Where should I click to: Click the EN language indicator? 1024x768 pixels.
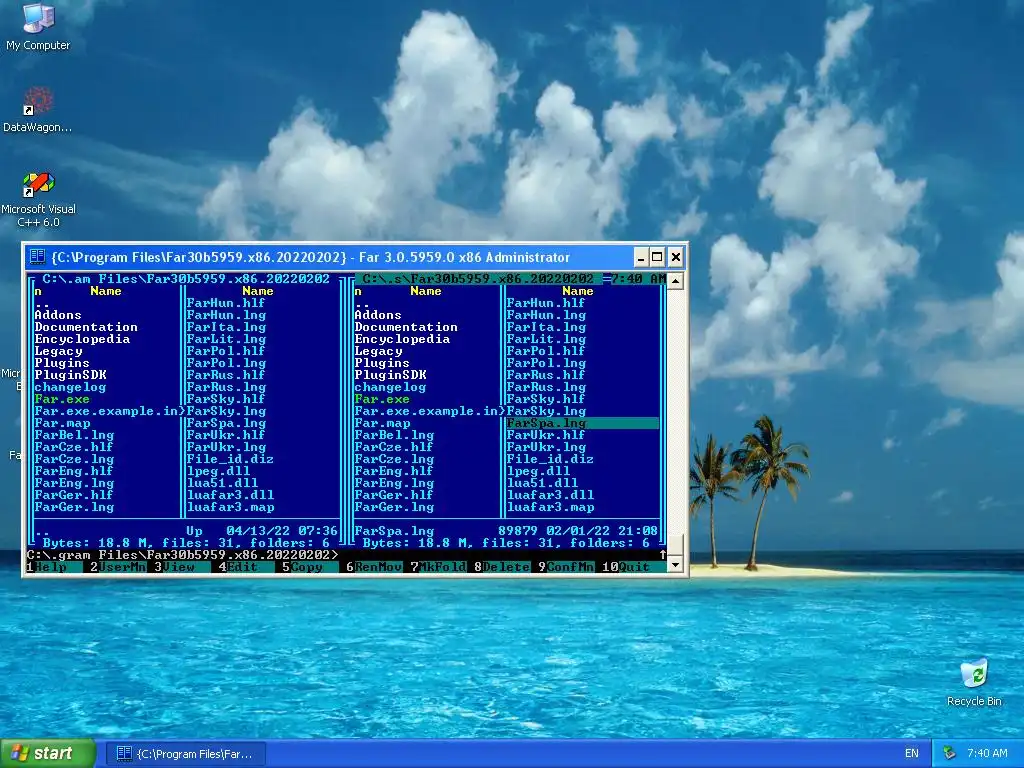(x=912, y=753)
